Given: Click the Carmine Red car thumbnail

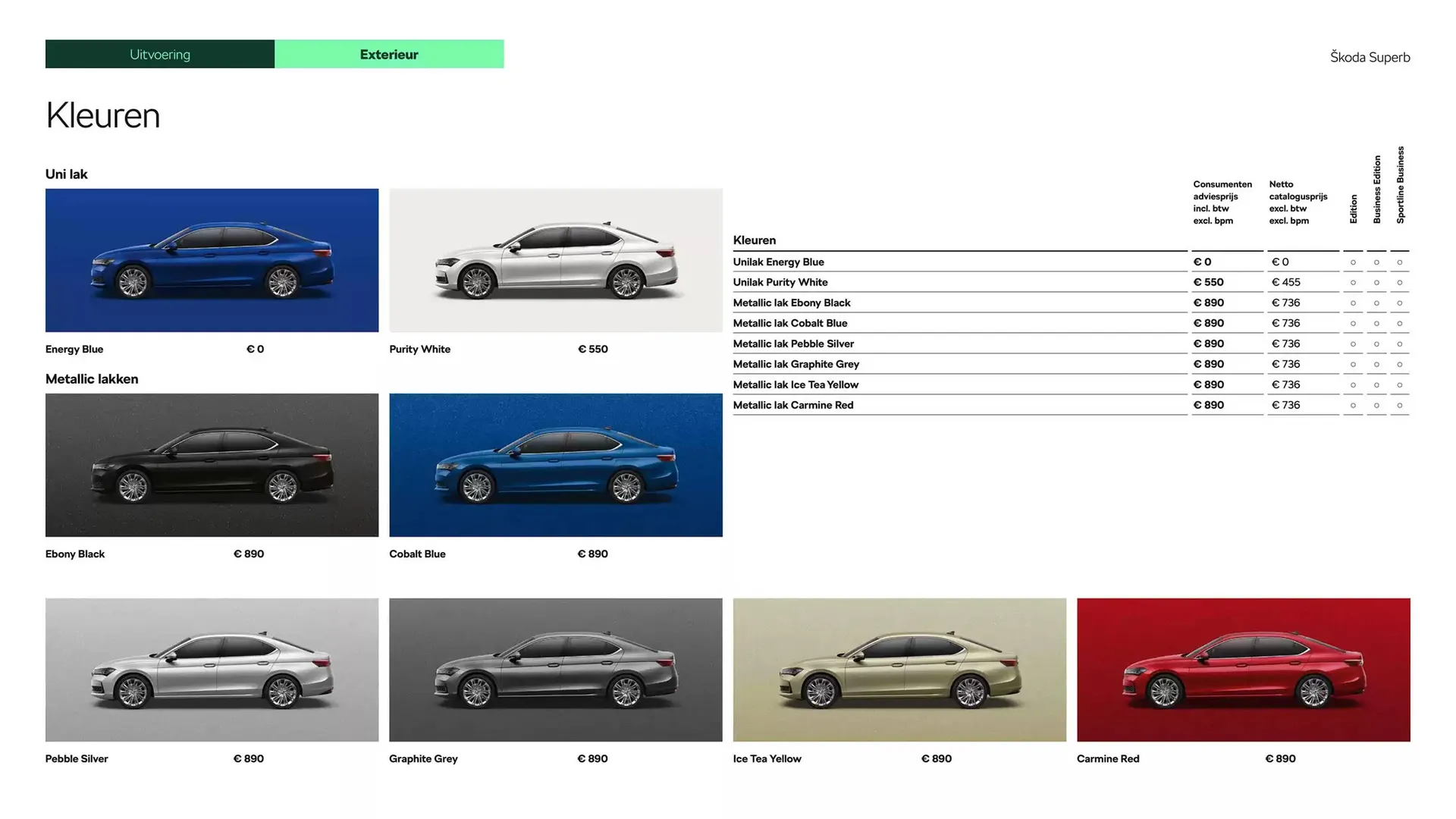Looking at the screenshot, I should click(x=1243, y=670).
